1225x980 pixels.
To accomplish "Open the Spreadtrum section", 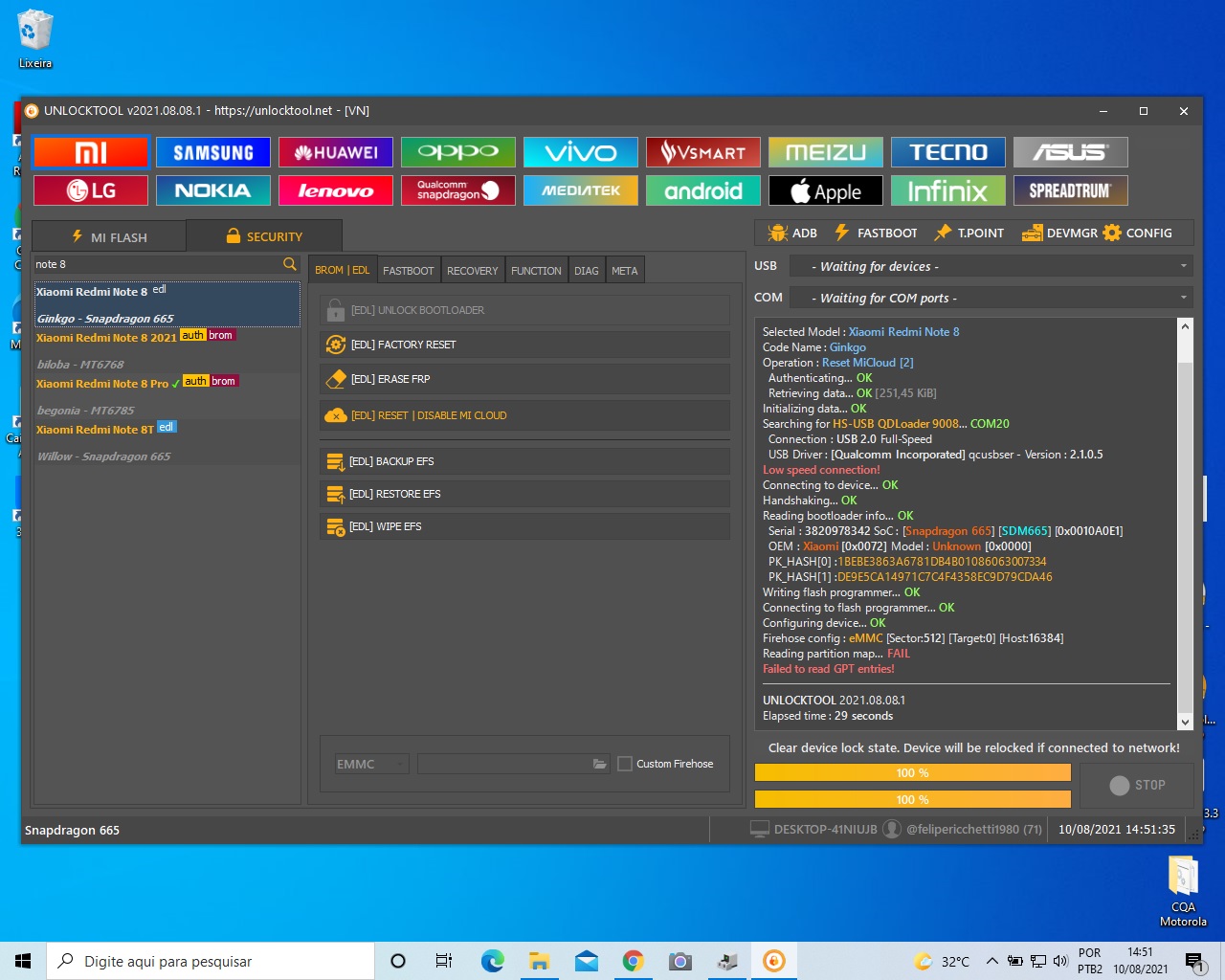I will pos(1071,190).
